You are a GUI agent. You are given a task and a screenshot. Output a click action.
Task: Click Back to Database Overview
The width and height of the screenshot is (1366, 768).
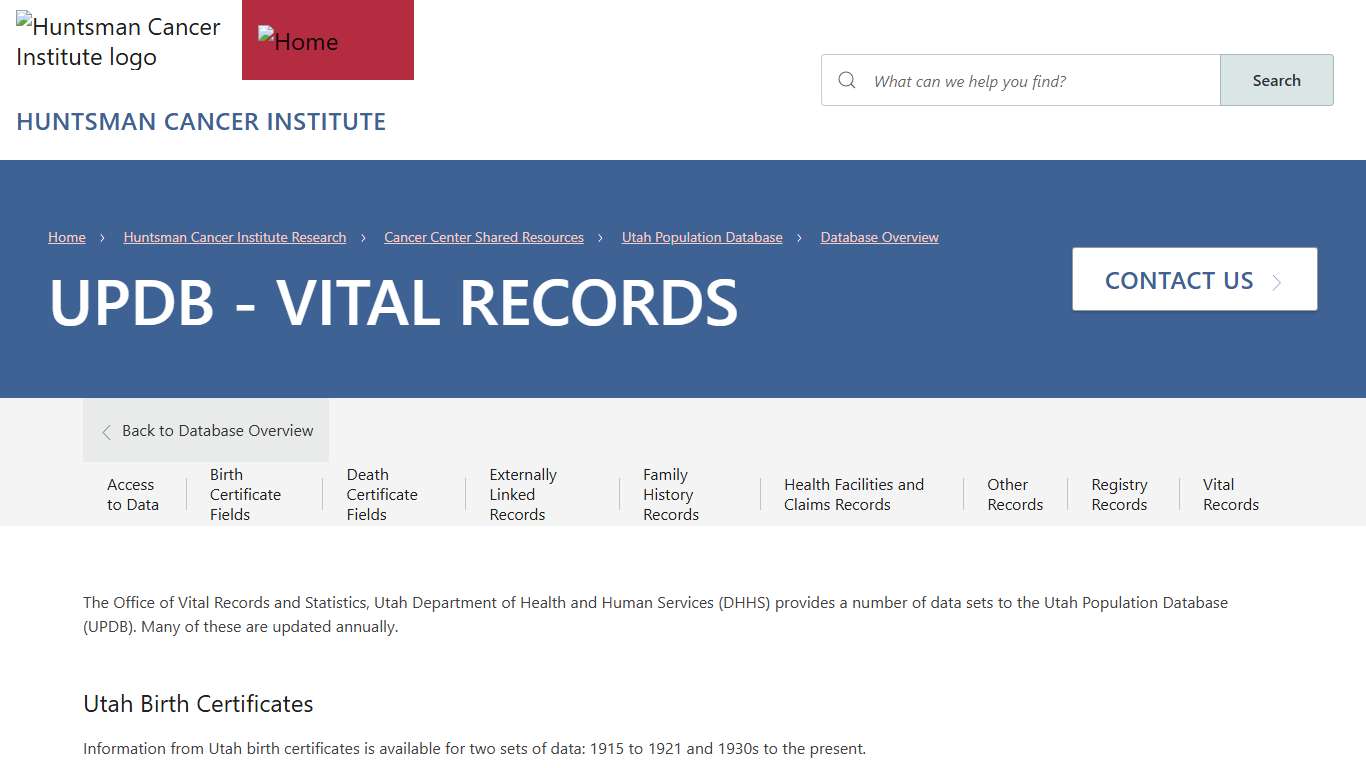click(x=217, y=431)
